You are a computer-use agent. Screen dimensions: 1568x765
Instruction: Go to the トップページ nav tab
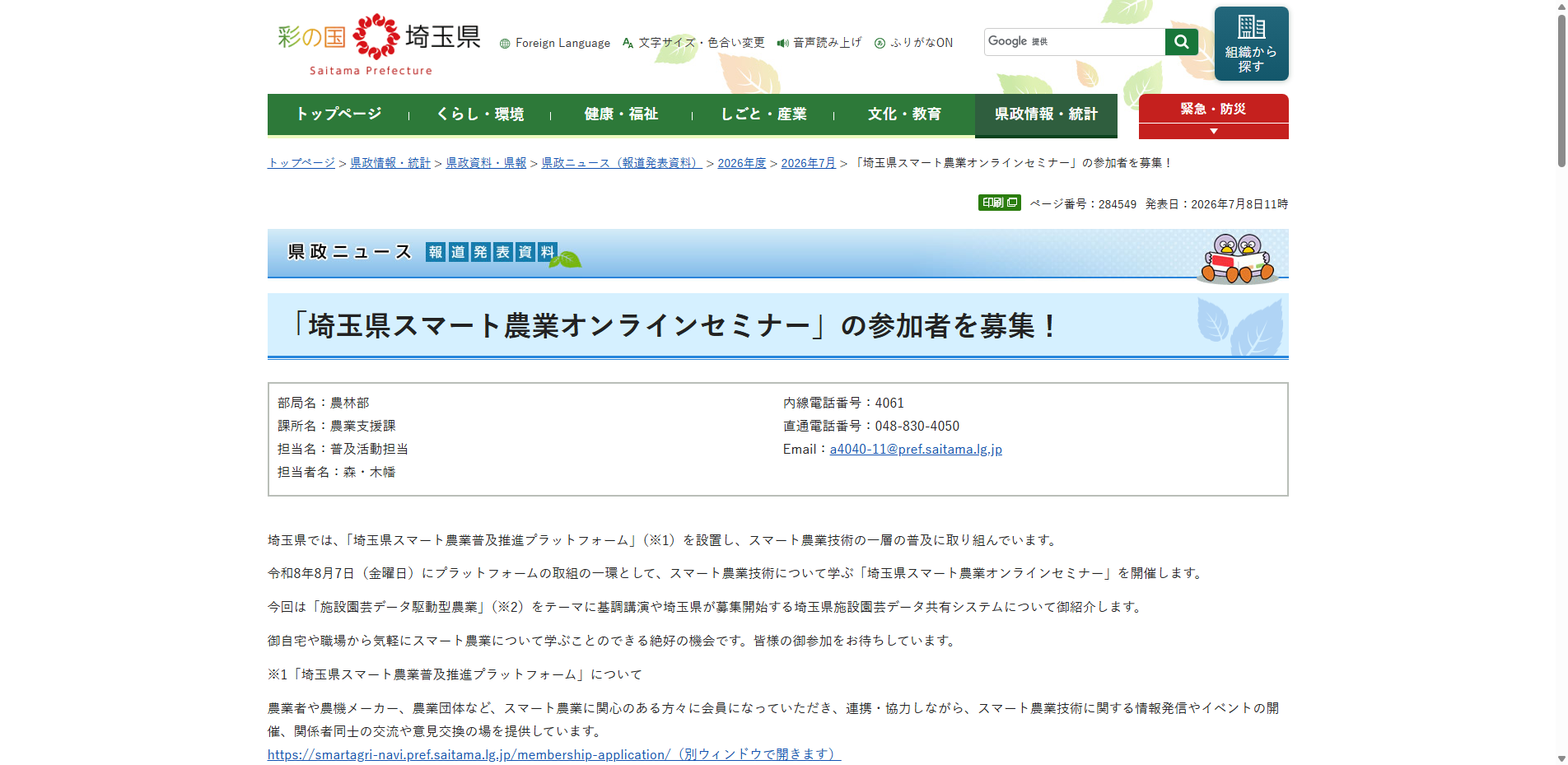[338, 114]
